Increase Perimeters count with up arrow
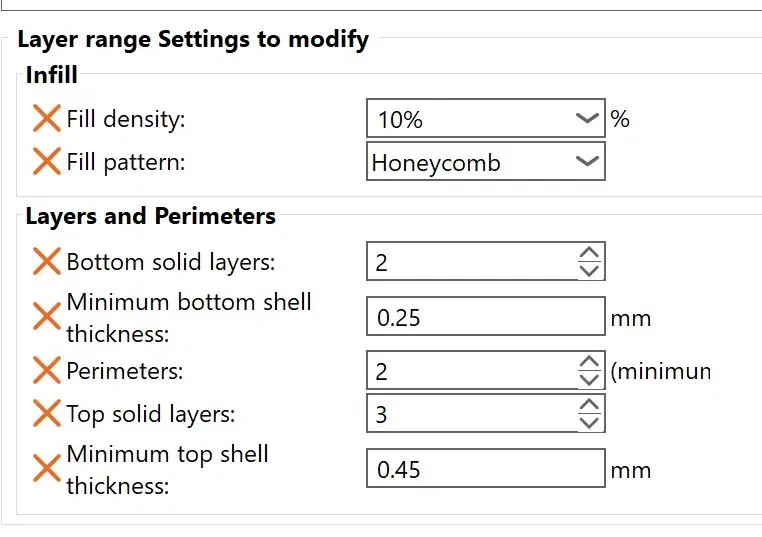 590,363
